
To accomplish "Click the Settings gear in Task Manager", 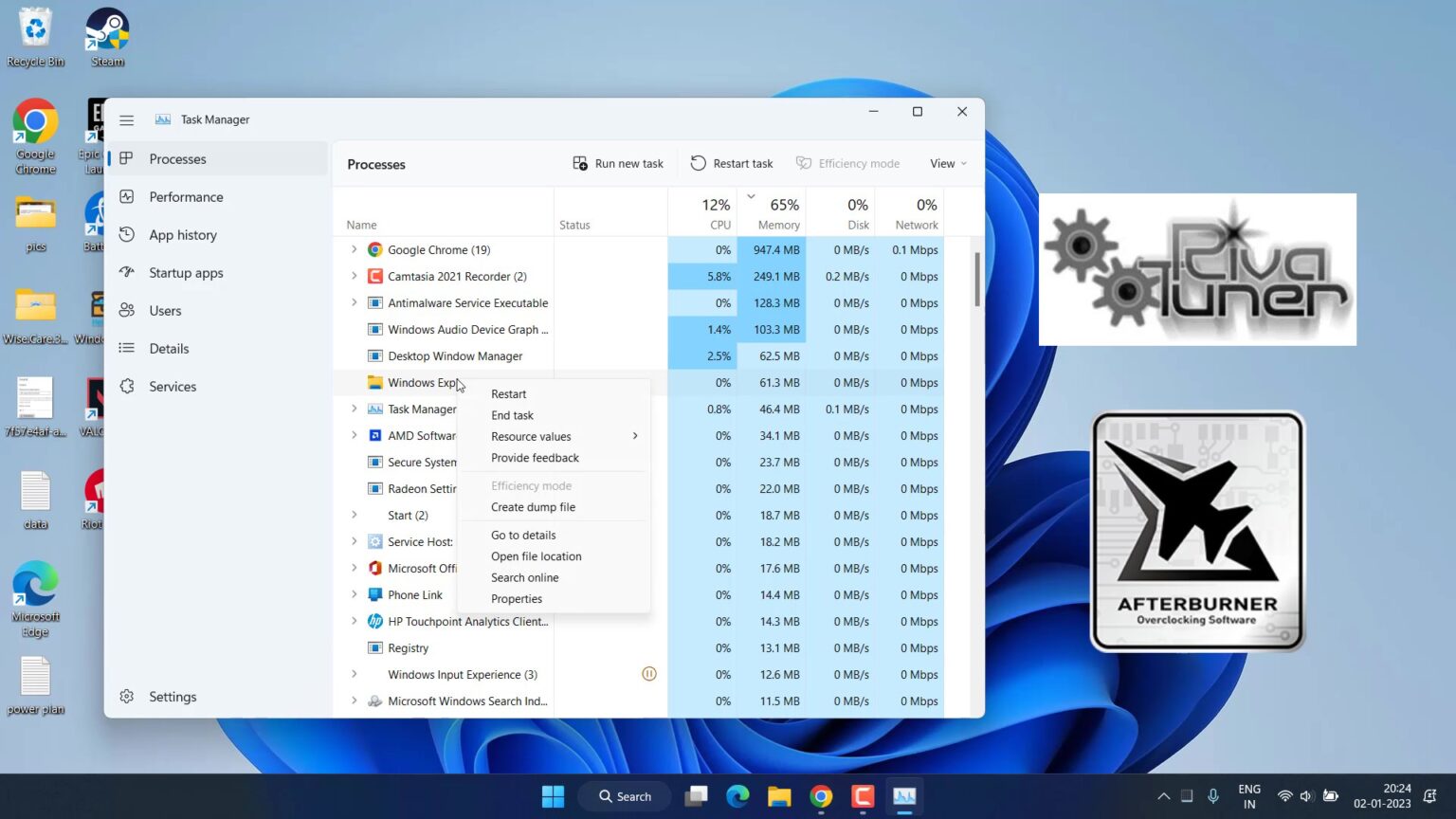I will [x=127, y=697].
